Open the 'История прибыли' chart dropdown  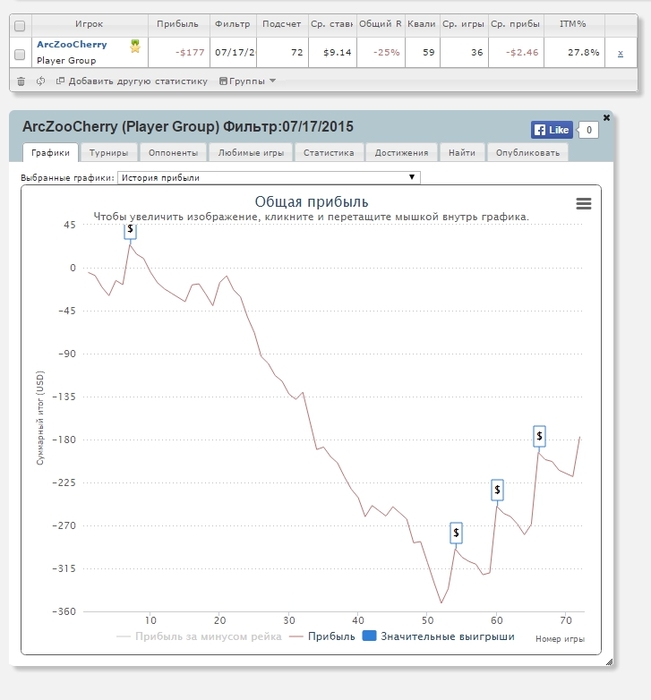268,178
